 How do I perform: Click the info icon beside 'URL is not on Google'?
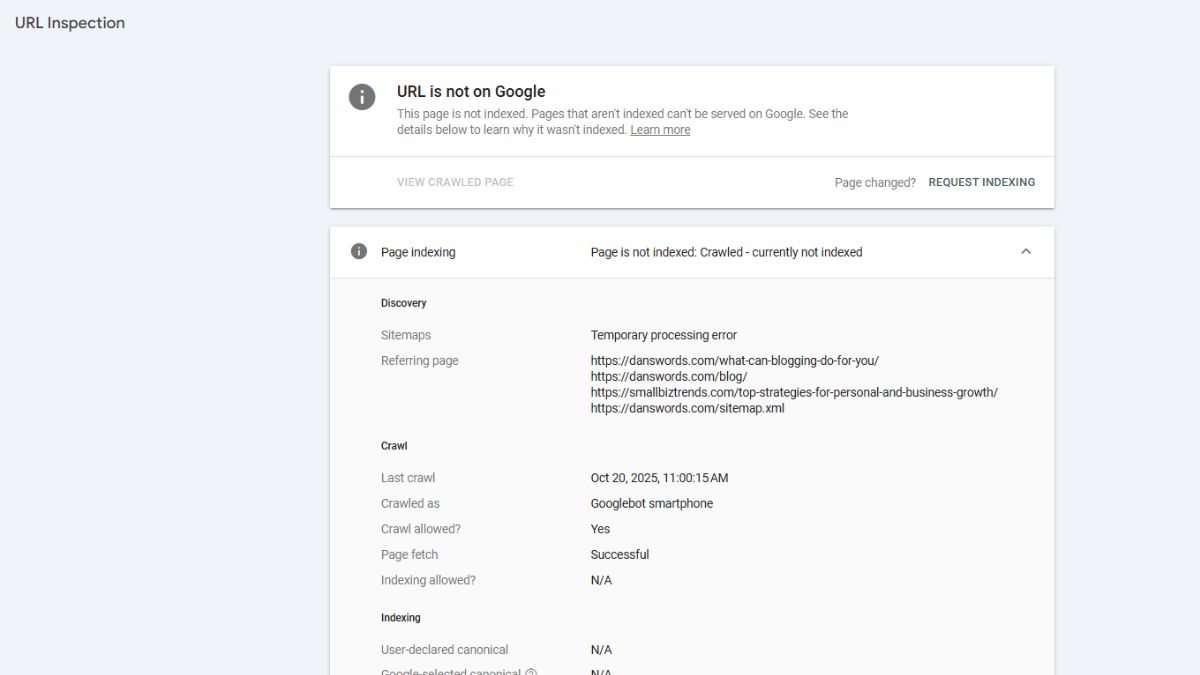tap(361, 97)
